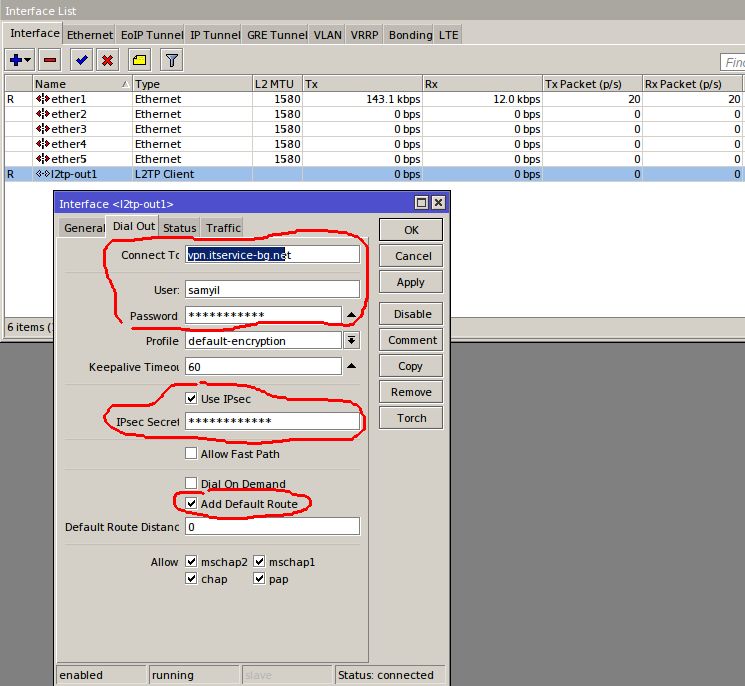This screenshot has width=745, height=686.
Task: Click the Cancel button
Action: [411, 256]
